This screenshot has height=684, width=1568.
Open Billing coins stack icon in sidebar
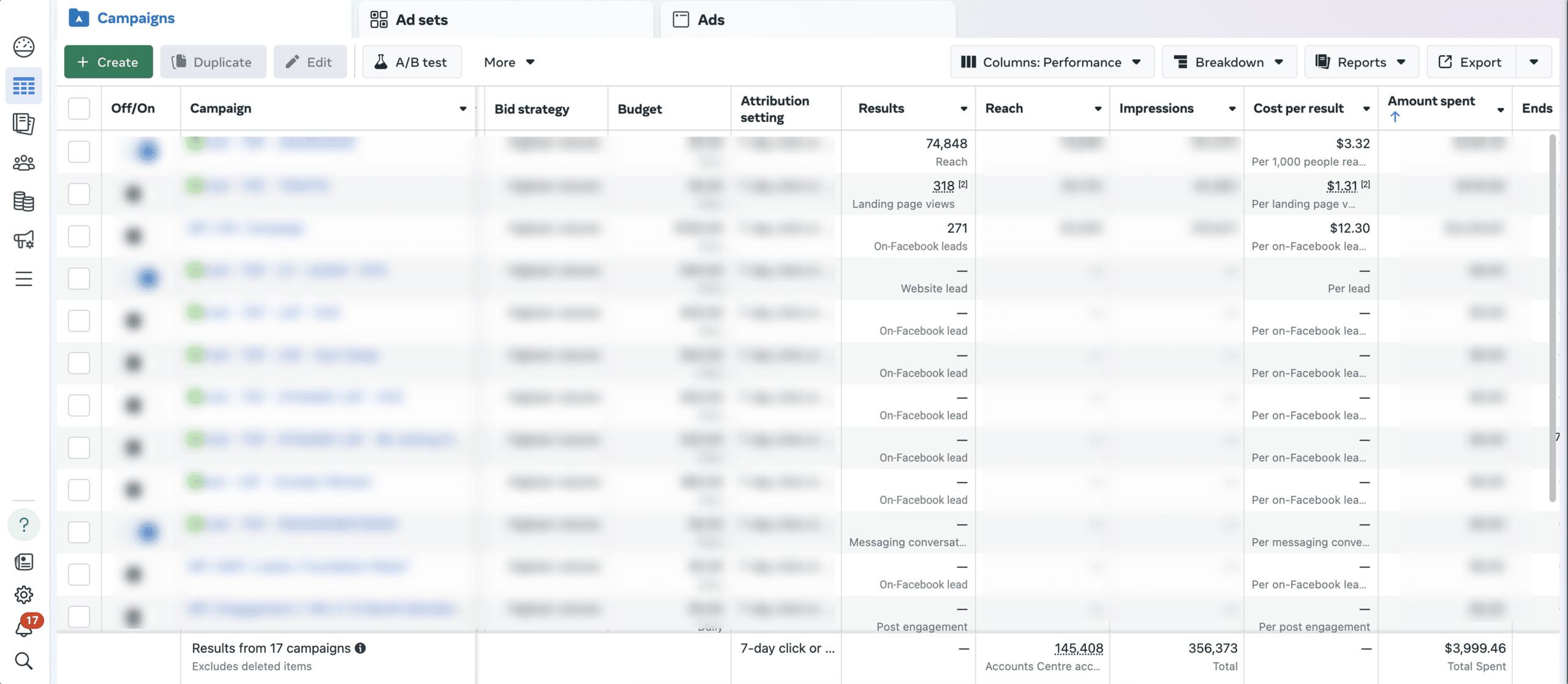pos(24,201)
